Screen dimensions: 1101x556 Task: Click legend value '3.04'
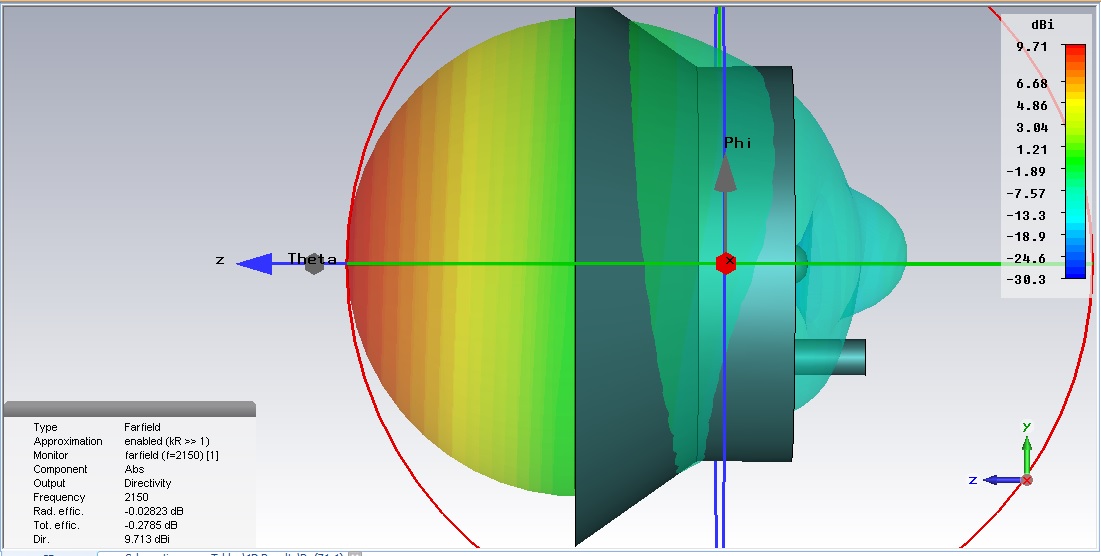(x=1031, y=128)
